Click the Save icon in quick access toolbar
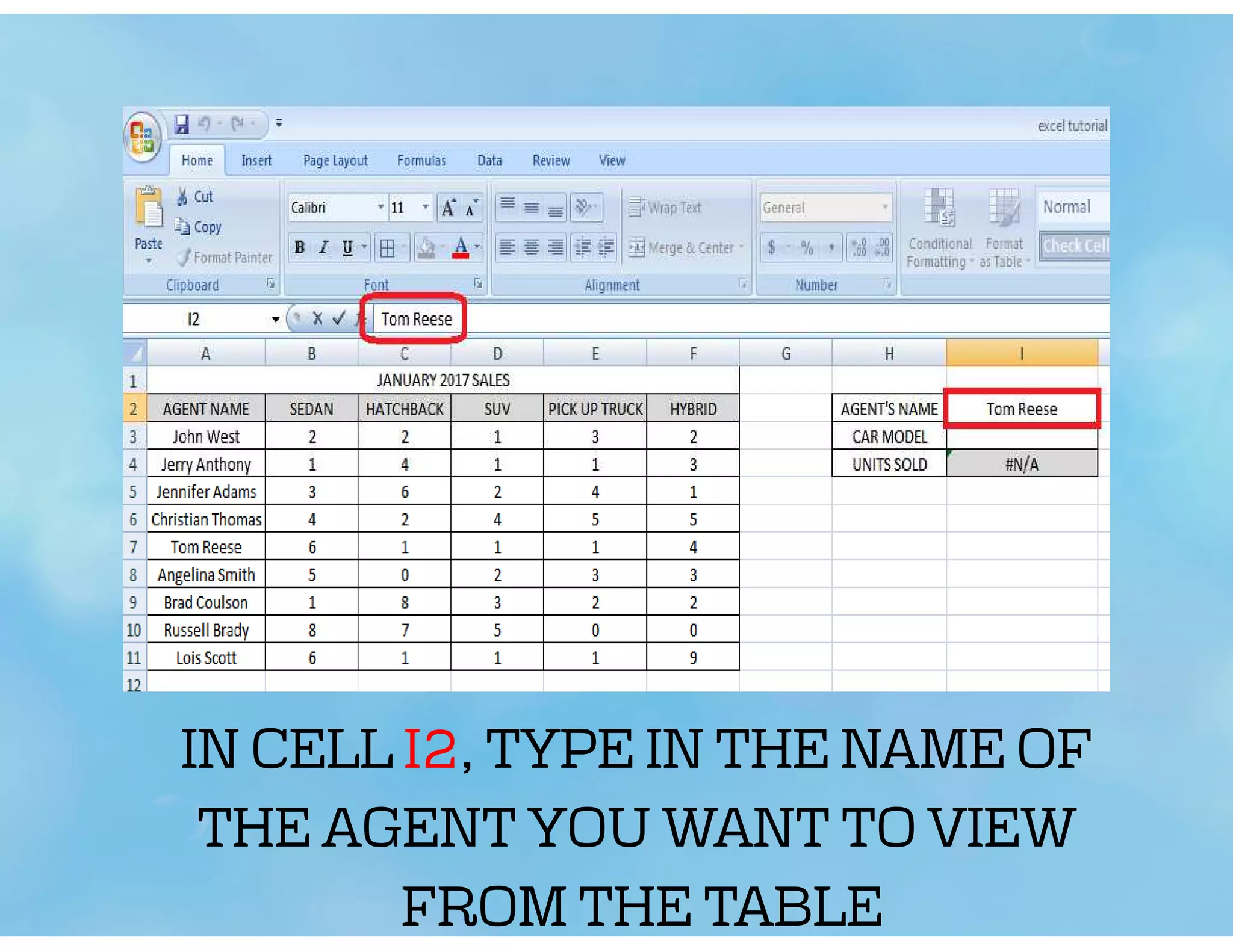Viewport: 1233px width, 952px height. pos(182,124)
